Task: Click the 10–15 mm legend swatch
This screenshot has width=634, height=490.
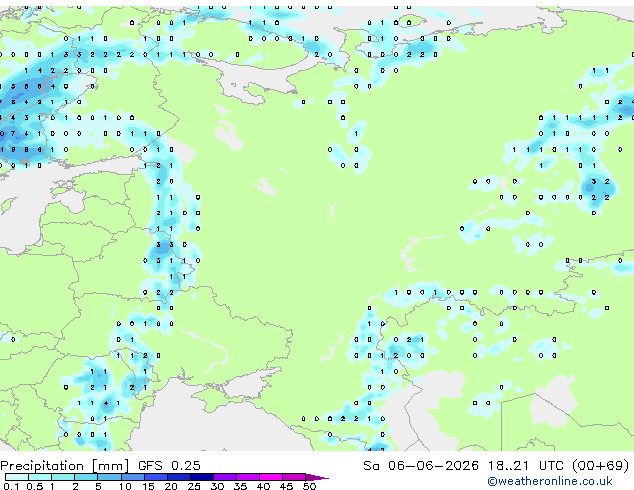Action: [133, 477]
